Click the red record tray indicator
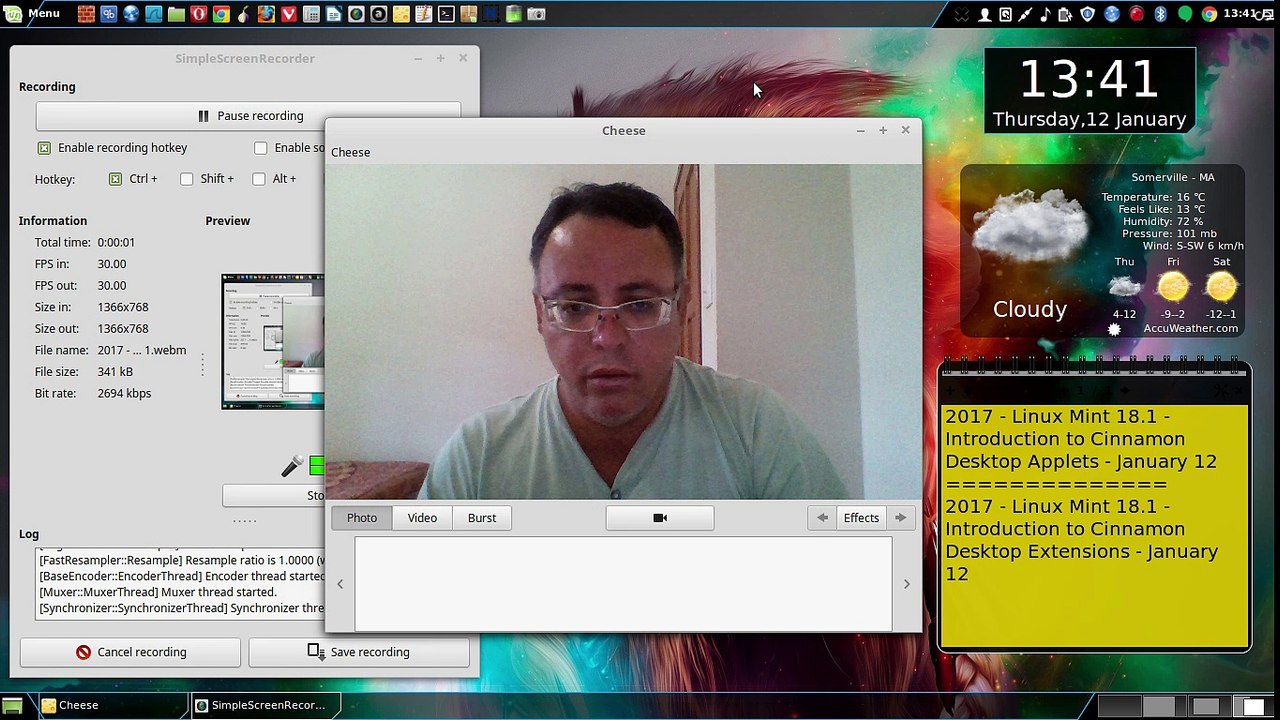1280x720 pixels. 1136,14
